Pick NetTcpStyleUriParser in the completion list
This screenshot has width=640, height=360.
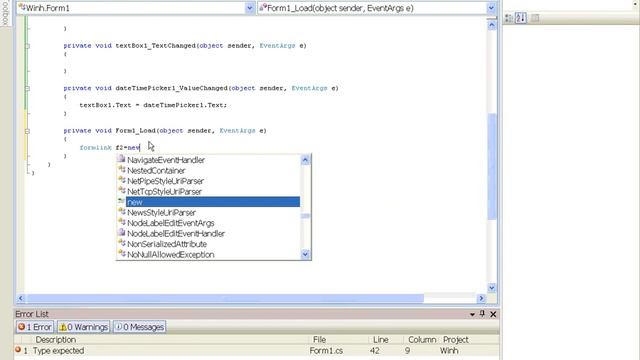click(164, 191)
